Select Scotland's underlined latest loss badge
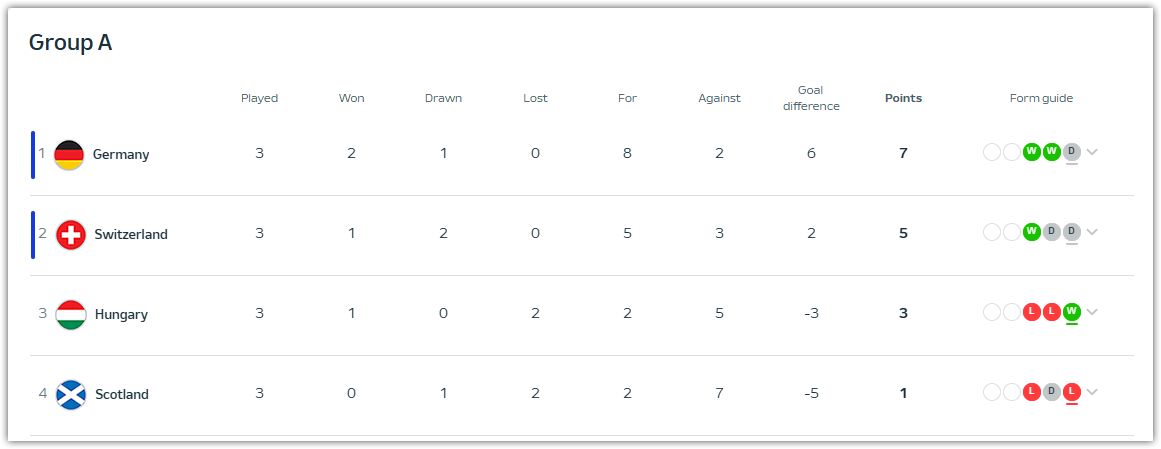1161x449 pixels. click(x=1071, y=392)
